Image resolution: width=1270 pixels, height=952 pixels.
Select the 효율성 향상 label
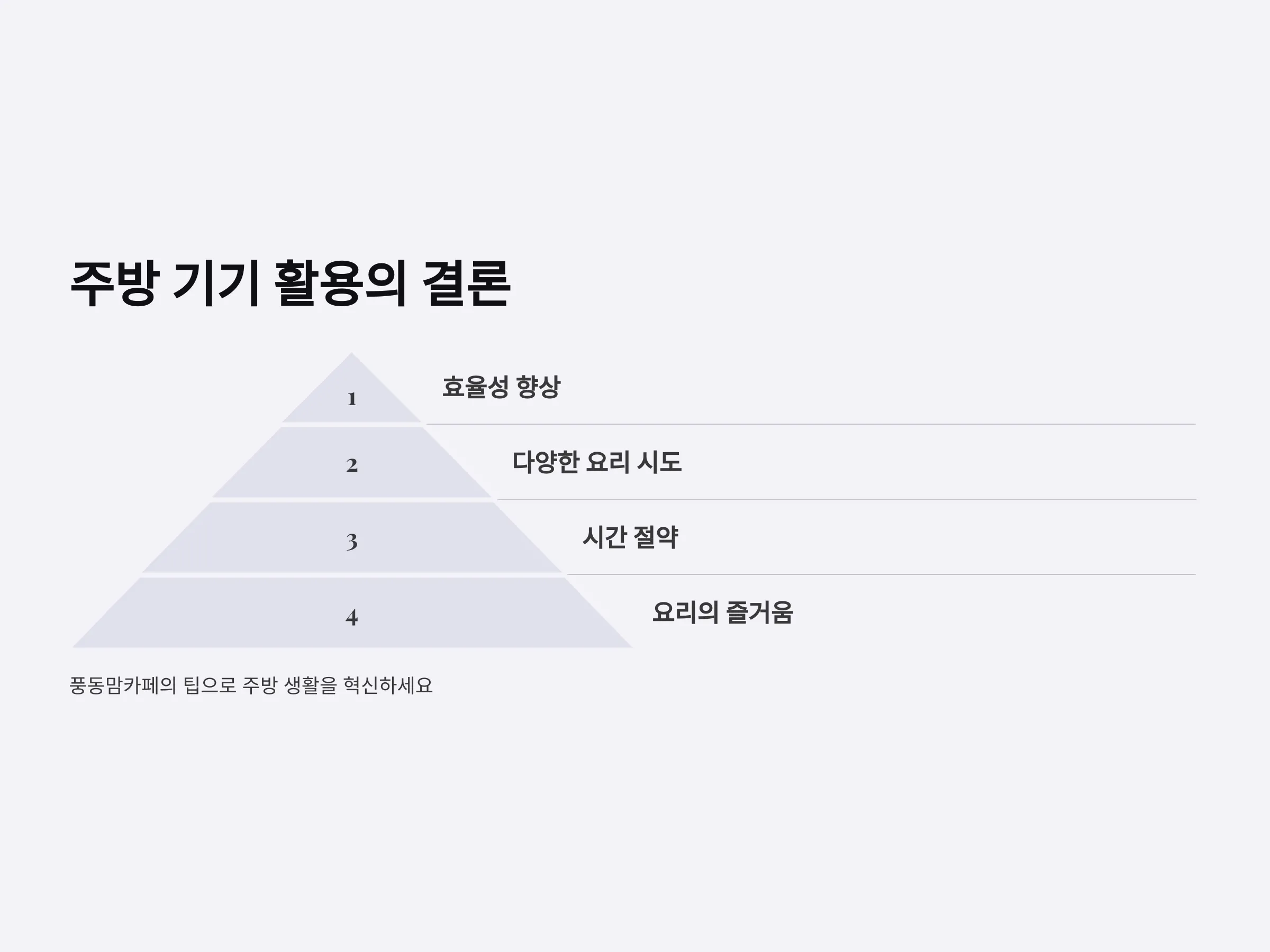(x=501, y=387)
